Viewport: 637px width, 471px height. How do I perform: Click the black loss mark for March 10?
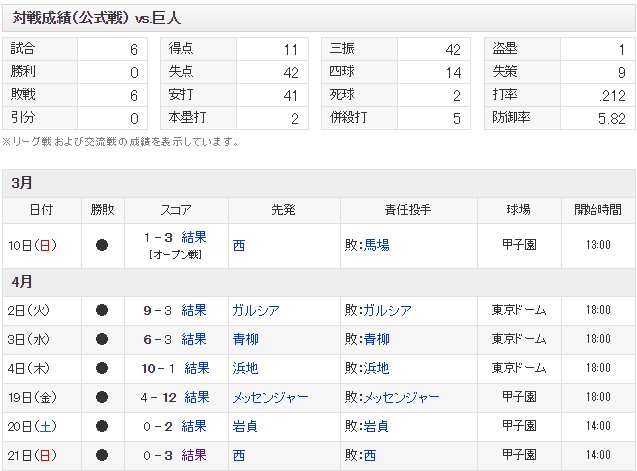(x=102, y=245)
